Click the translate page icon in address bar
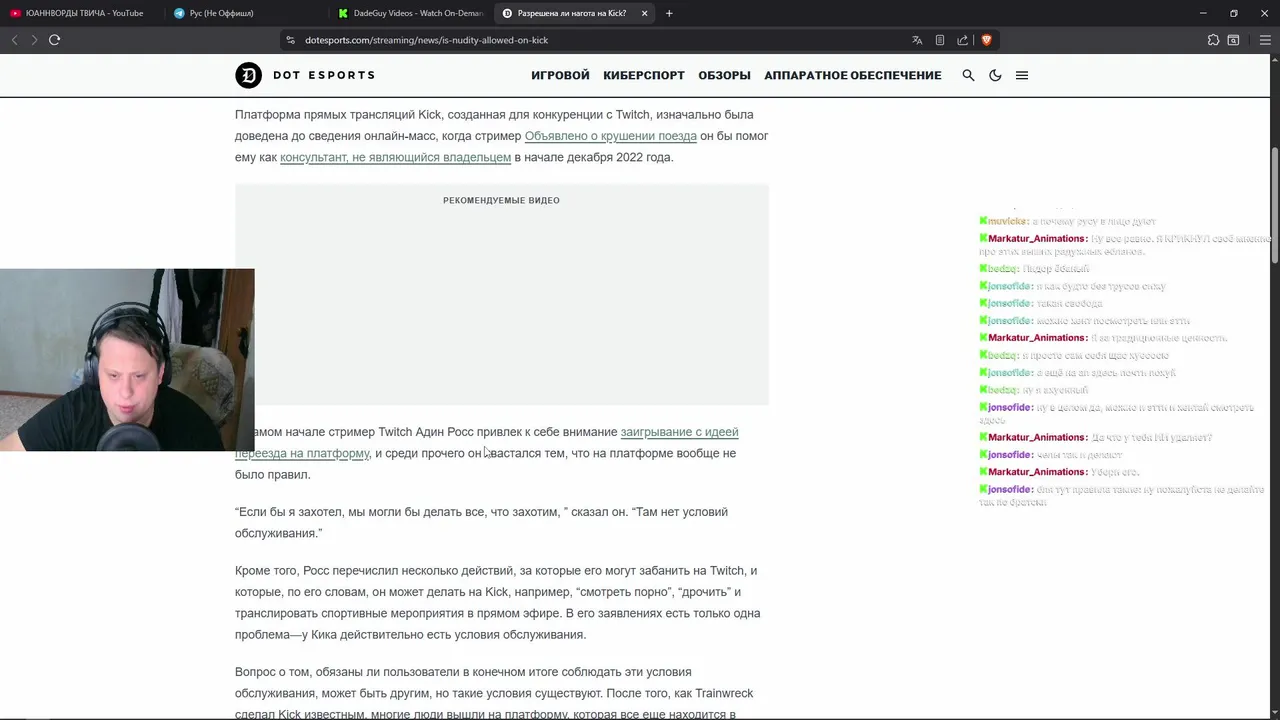Viewport: 1280px width, 720px height. [x=917, y=40]
